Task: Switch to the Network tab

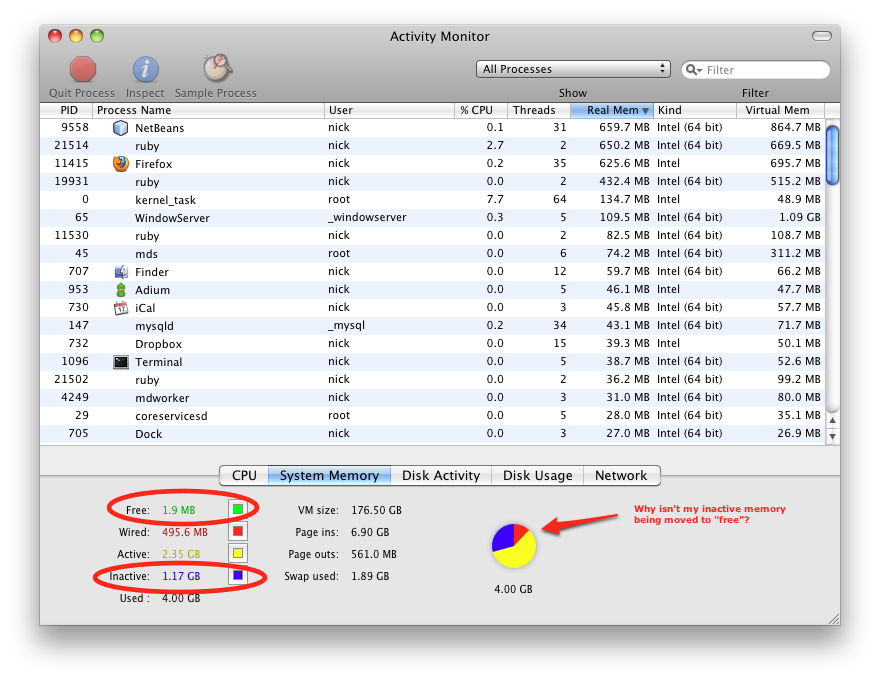Action: 621,475
